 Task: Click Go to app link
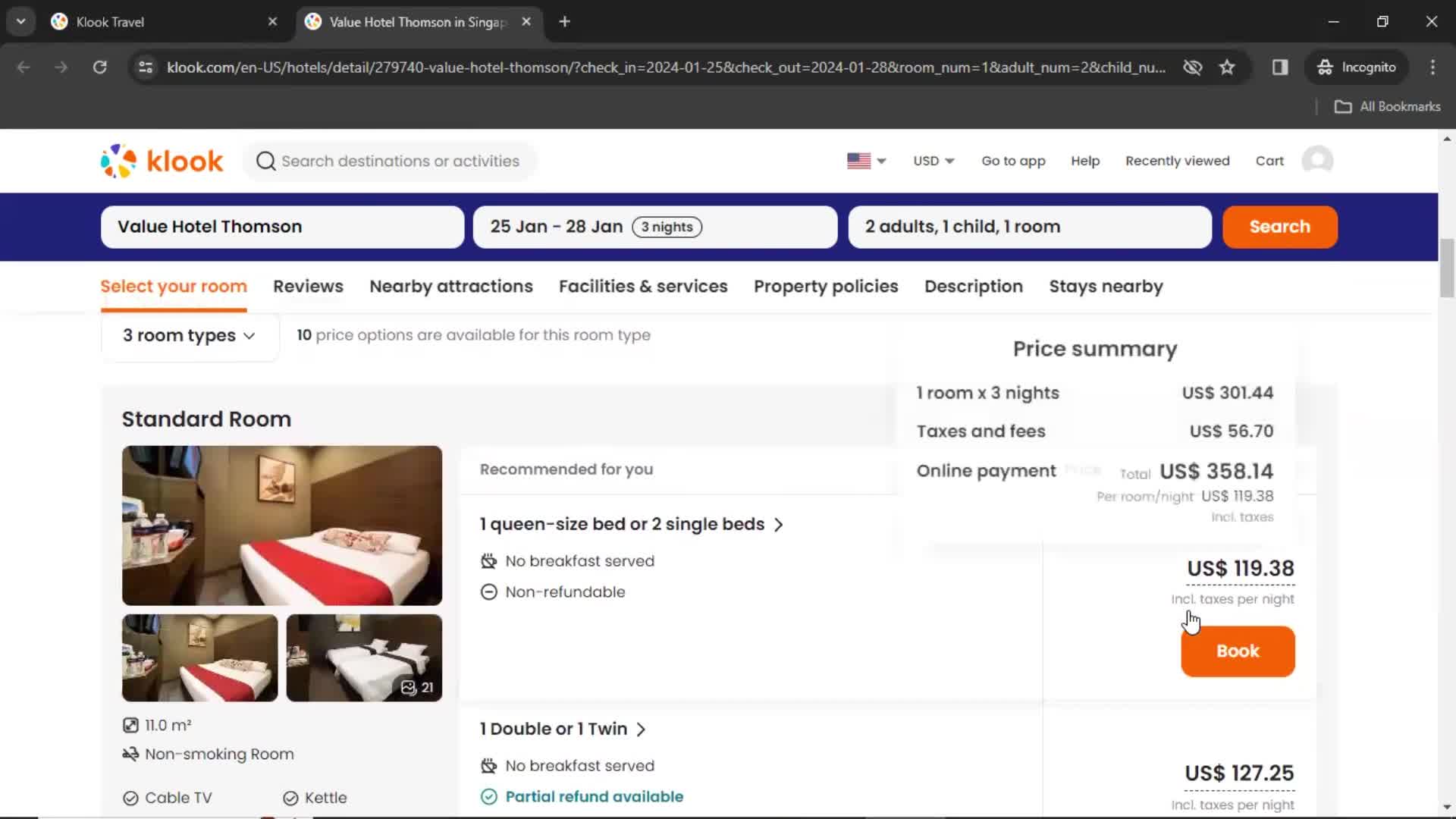pyautogui.click(x=1013, y=161)
